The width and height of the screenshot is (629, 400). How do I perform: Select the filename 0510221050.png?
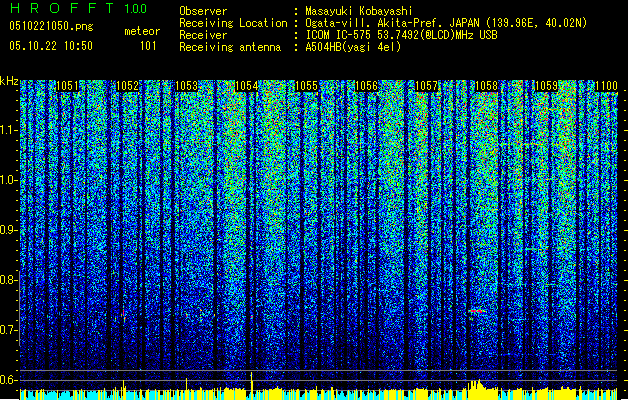tap(51, 26)
